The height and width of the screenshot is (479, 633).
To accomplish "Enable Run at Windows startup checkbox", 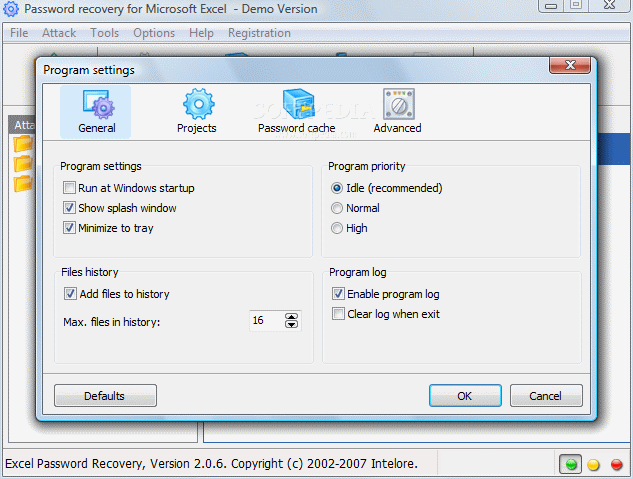I will pyautogui.click(x=69, y=188).
